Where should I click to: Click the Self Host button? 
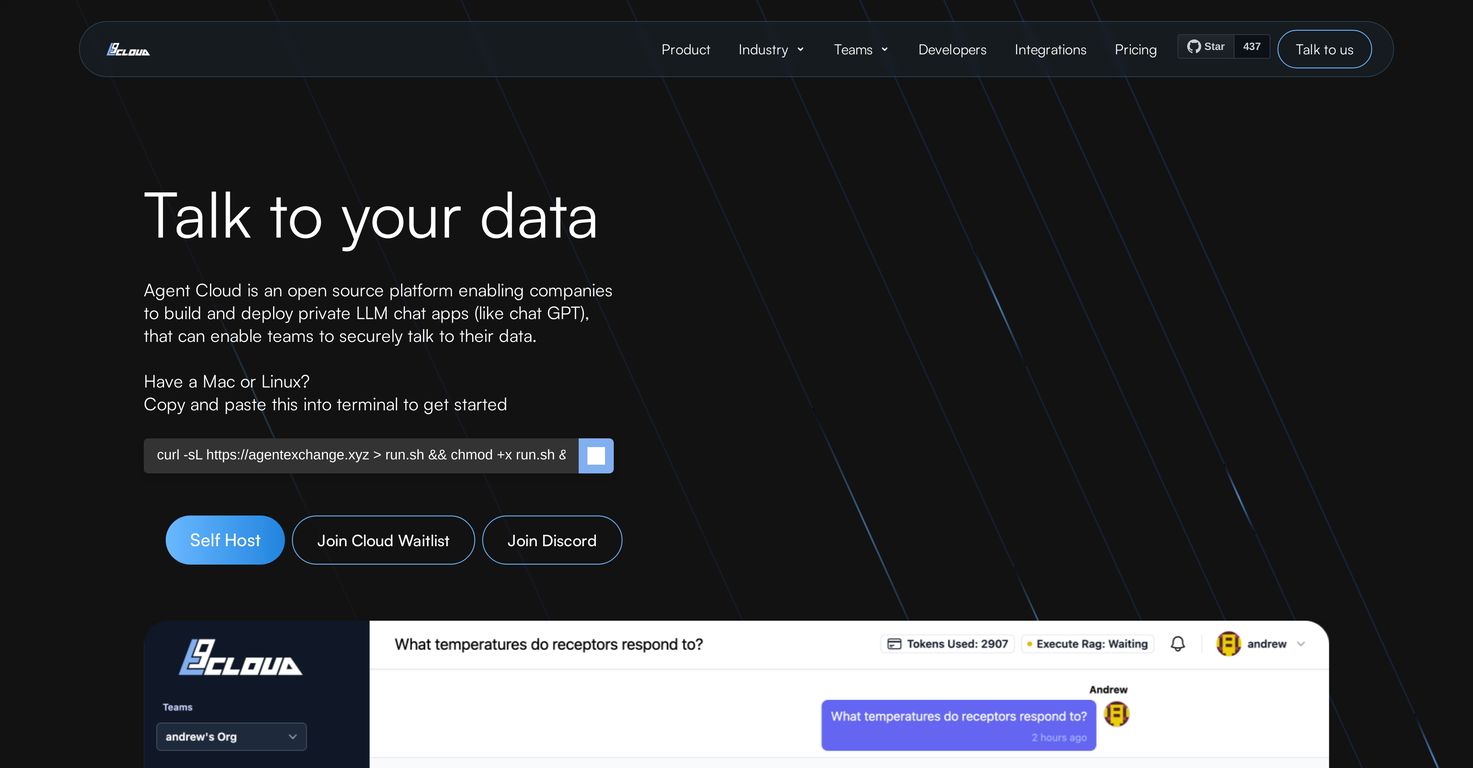pos(225,540)
